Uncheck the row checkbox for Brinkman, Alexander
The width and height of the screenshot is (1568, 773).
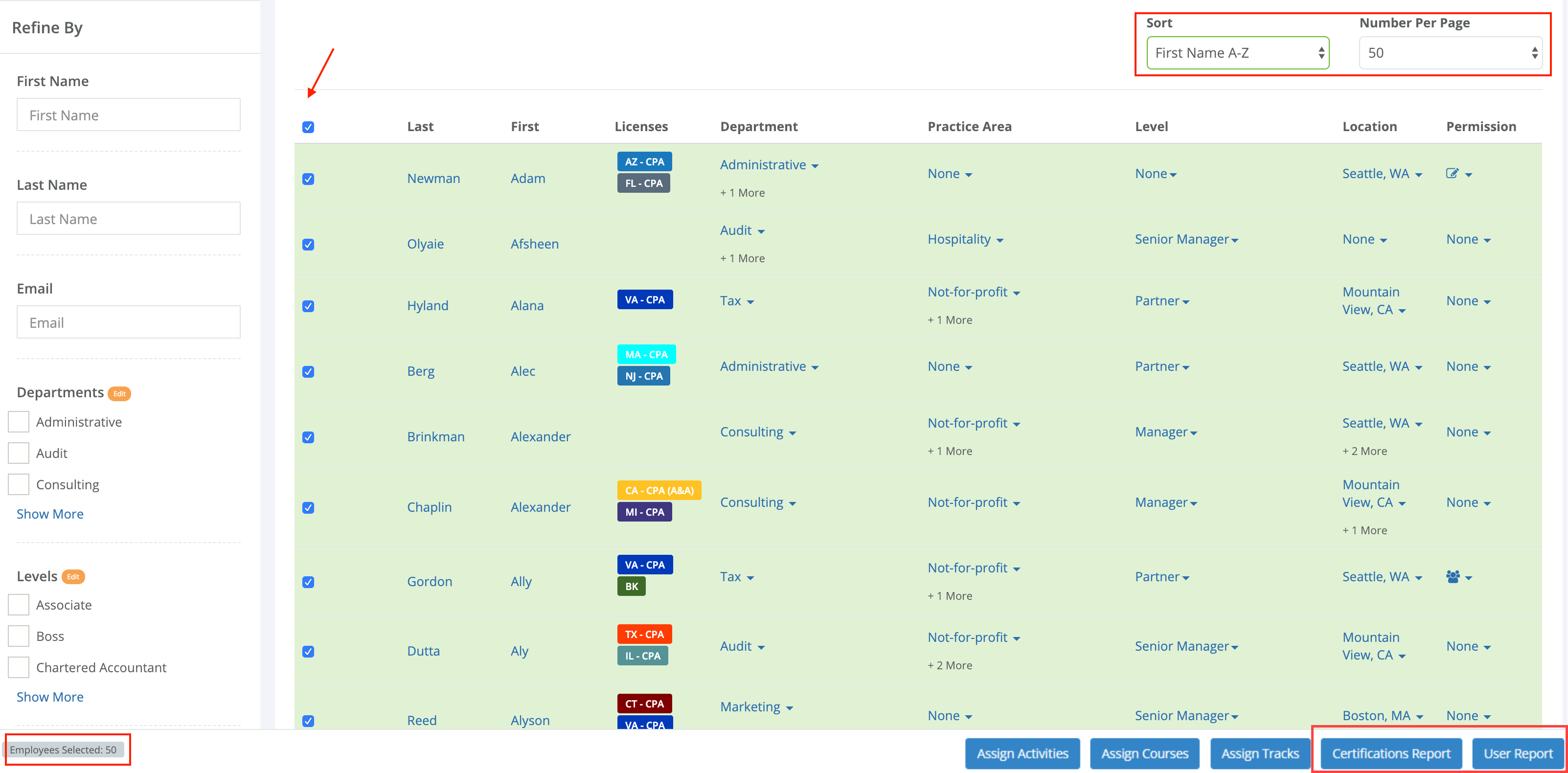(x=308, y=438)
